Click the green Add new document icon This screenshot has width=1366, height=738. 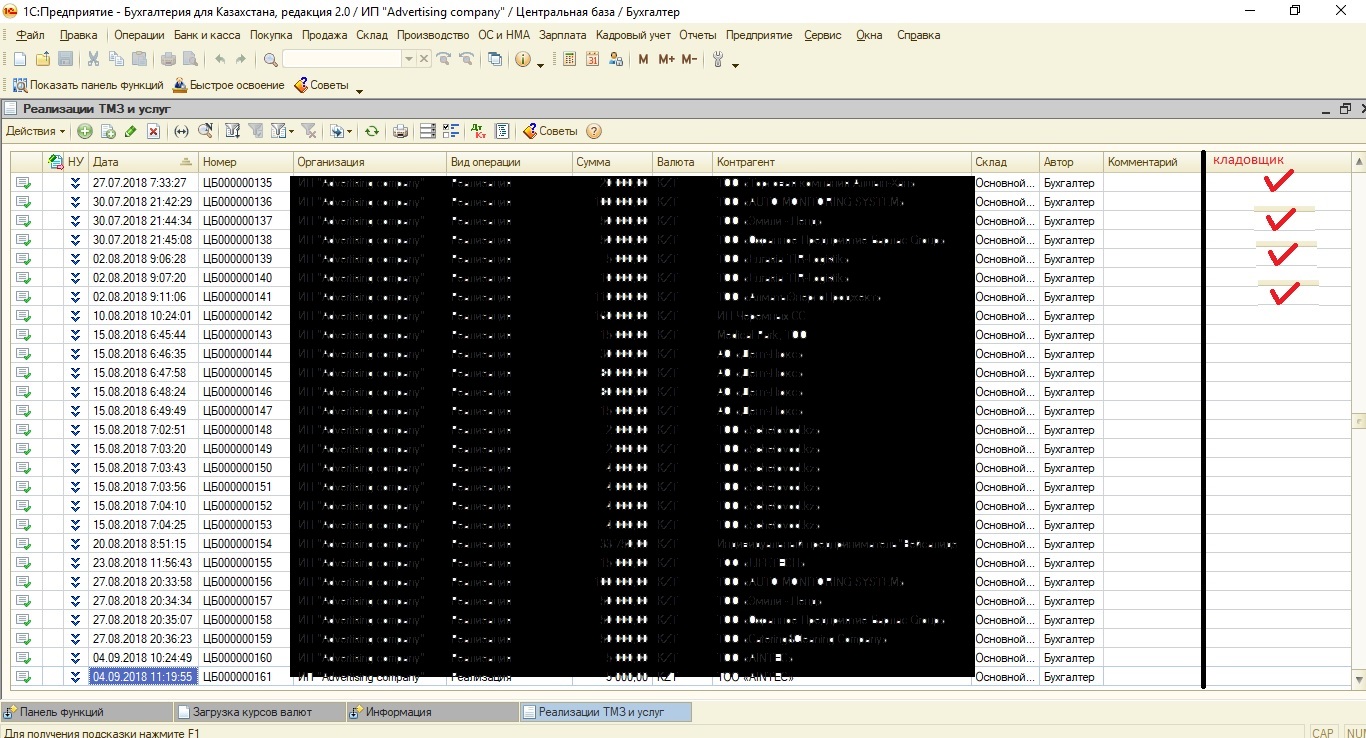pyautogui.click(x=85, y=131)
